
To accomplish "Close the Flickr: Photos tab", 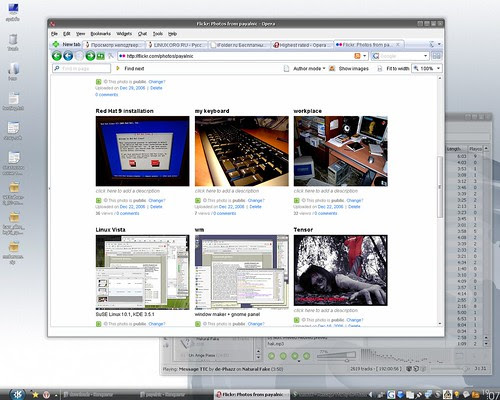I will (x=398, y=44).
